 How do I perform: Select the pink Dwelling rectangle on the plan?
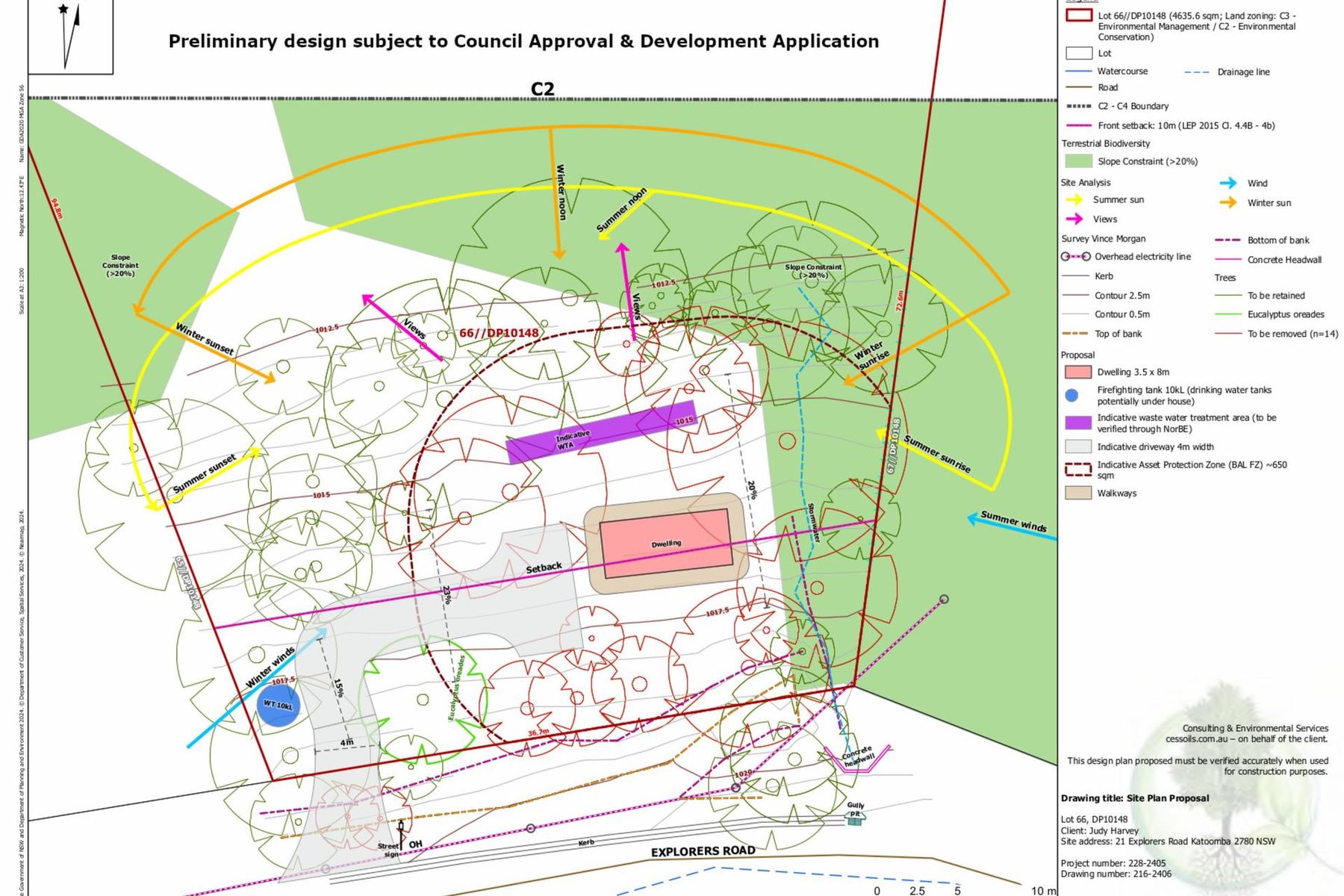pos(665,543)
